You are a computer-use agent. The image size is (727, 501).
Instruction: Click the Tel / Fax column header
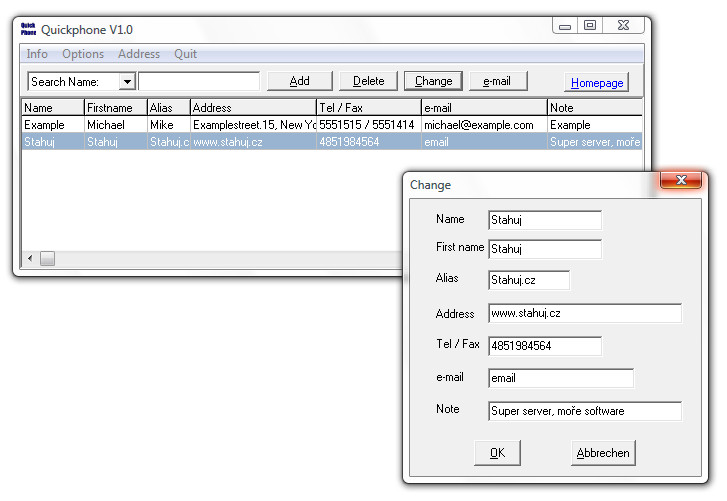click(369, 108)
